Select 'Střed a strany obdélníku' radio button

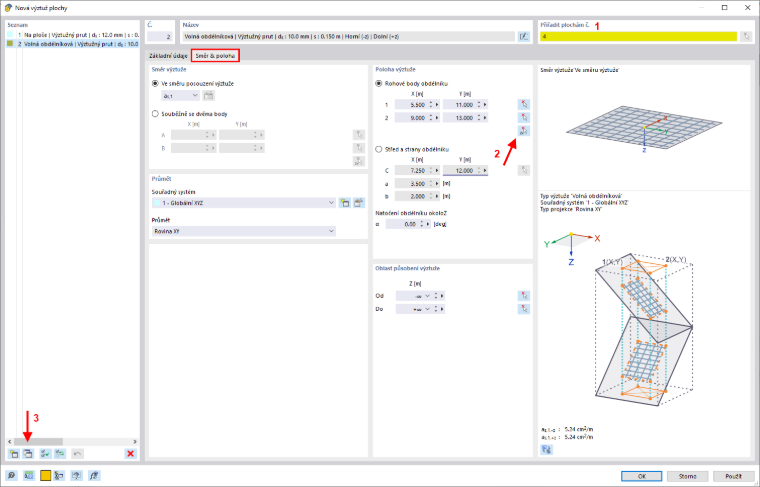(379, 149)
